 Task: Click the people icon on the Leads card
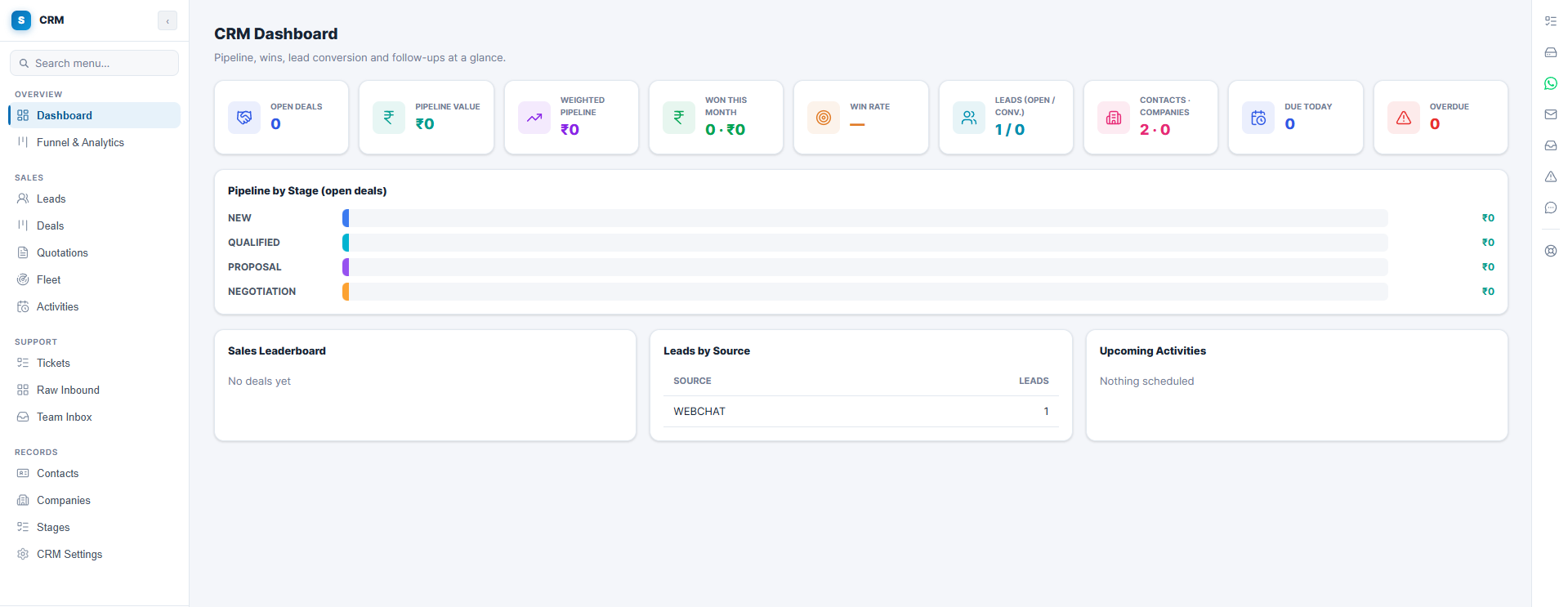[x=969, y=118]
